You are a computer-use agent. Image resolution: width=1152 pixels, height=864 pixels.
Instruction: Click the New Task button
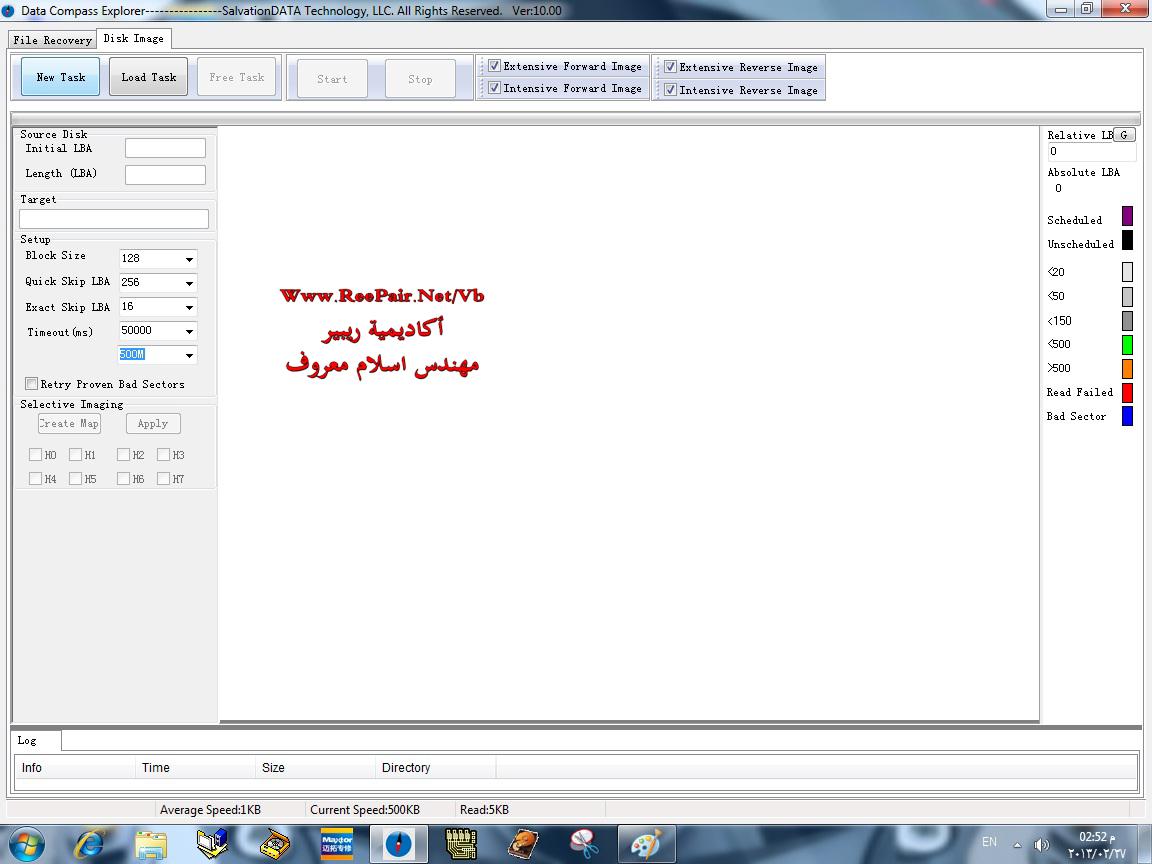[x=61, y=77]
